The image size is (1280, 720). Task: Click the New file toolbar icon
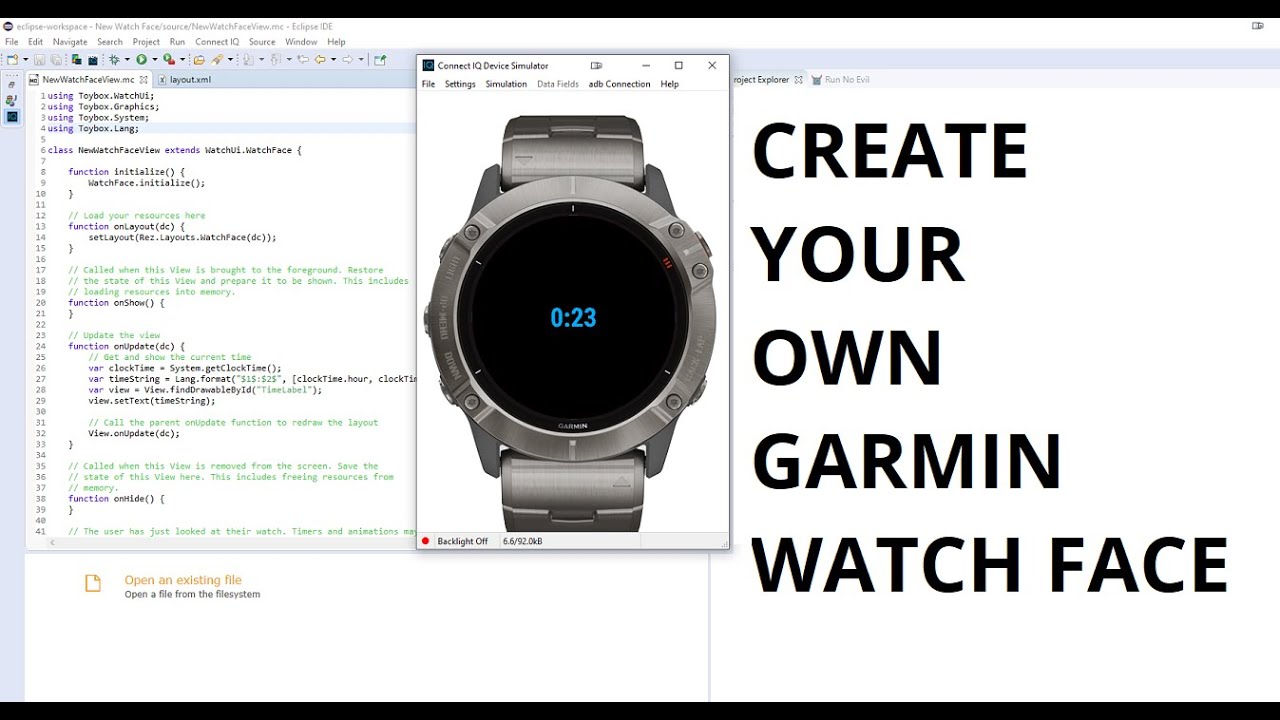point(12,59)
